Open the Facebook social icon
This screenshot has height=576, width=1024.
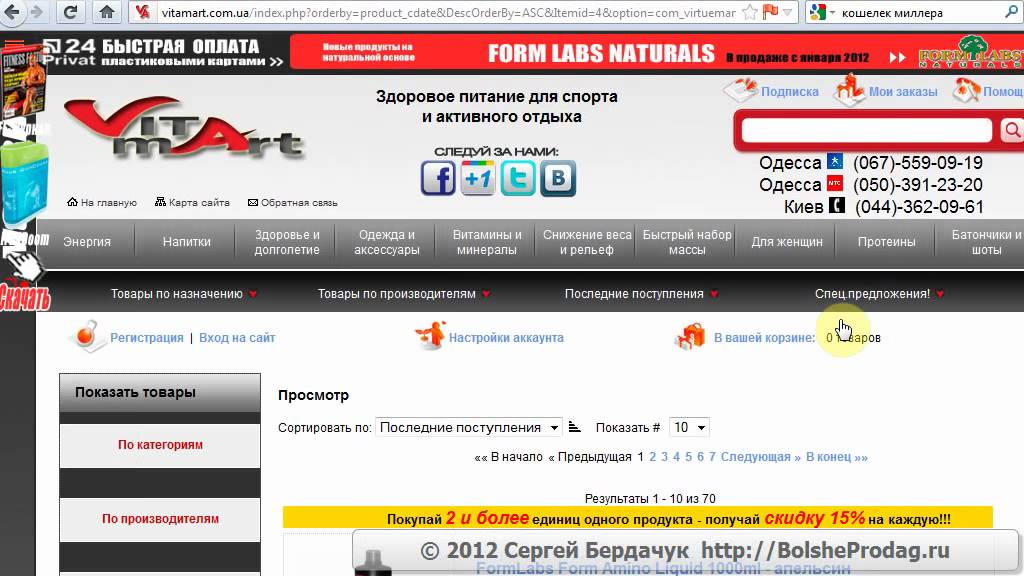point(438,178)
